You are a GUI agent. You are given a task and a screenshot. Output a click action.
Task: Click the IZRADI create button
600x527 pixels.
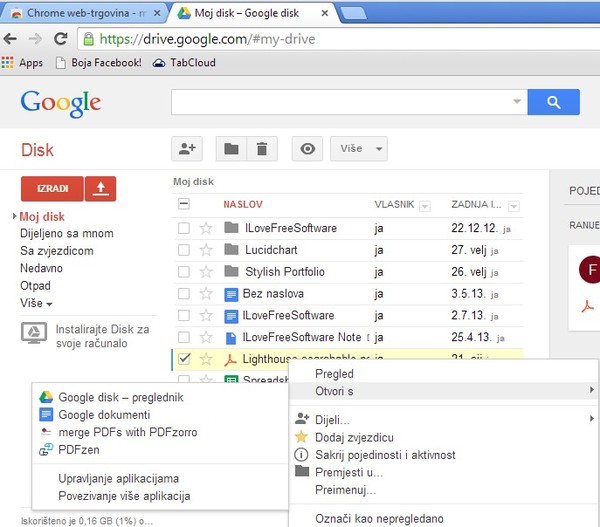click(52, 189)
